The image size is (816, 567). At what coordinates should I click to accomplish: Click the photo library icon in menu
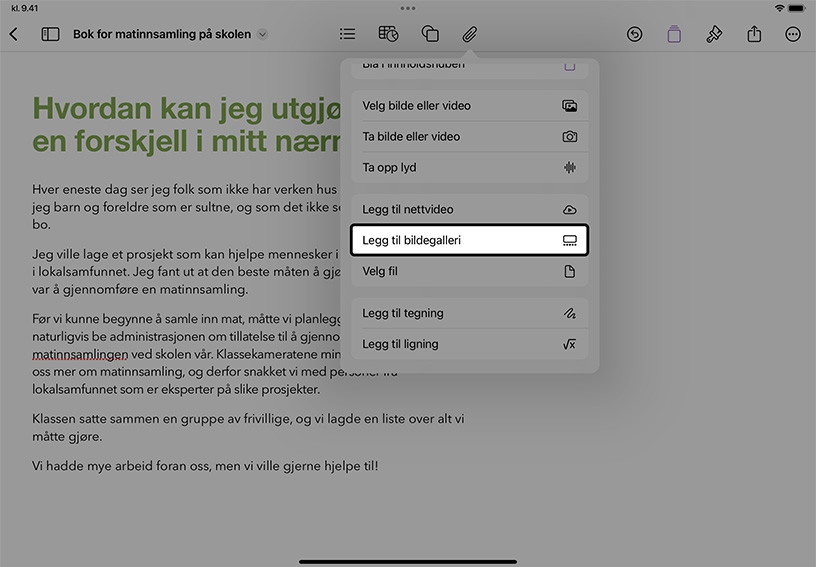pos(570,106)
